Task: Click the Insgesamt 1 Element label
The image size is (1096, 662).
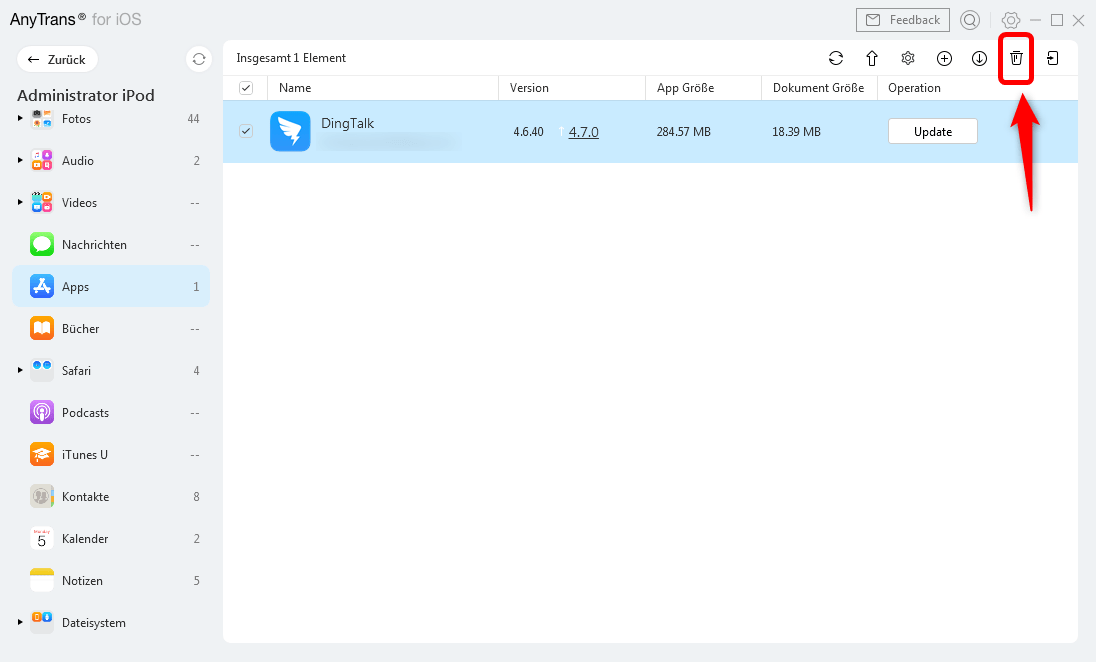Action: coord(291,58)
